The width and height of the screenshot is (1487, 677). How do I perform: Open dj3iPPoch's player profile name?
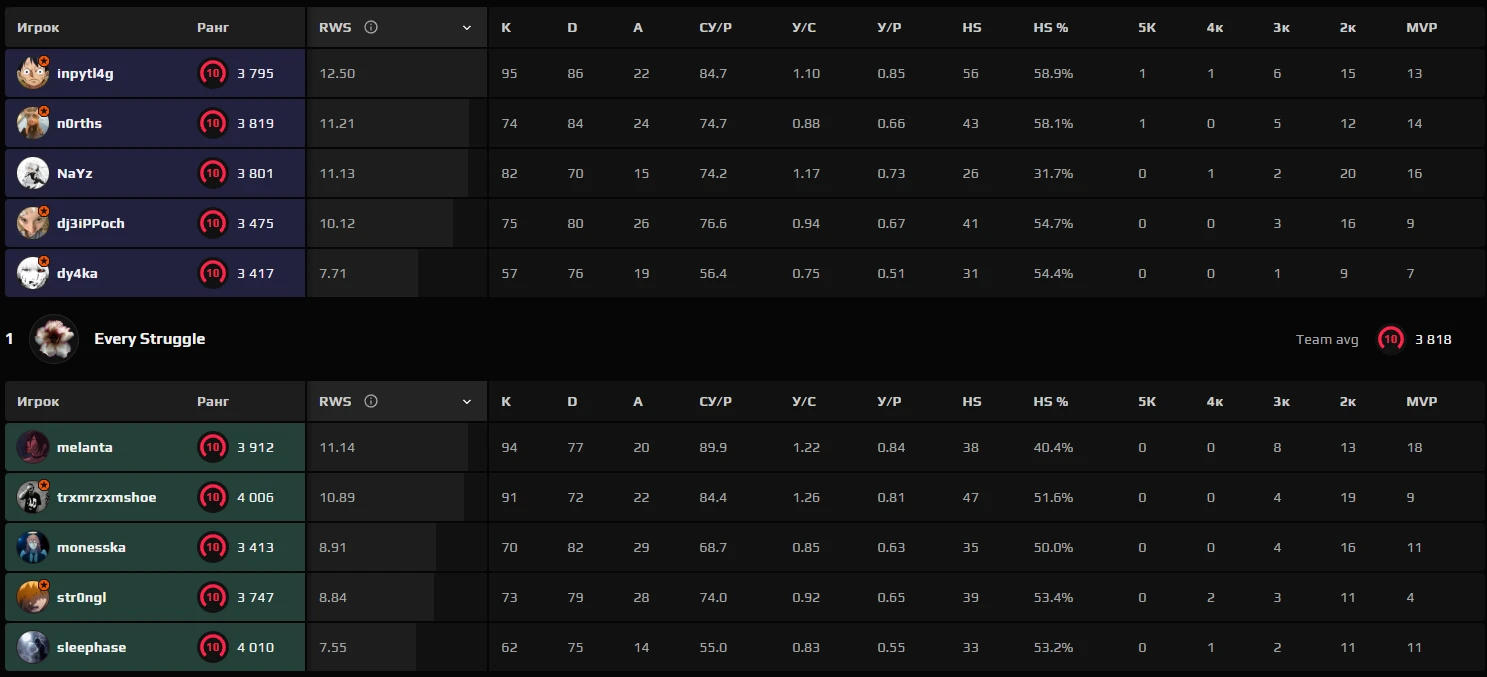pyautogui.click(x=91, y=223)
